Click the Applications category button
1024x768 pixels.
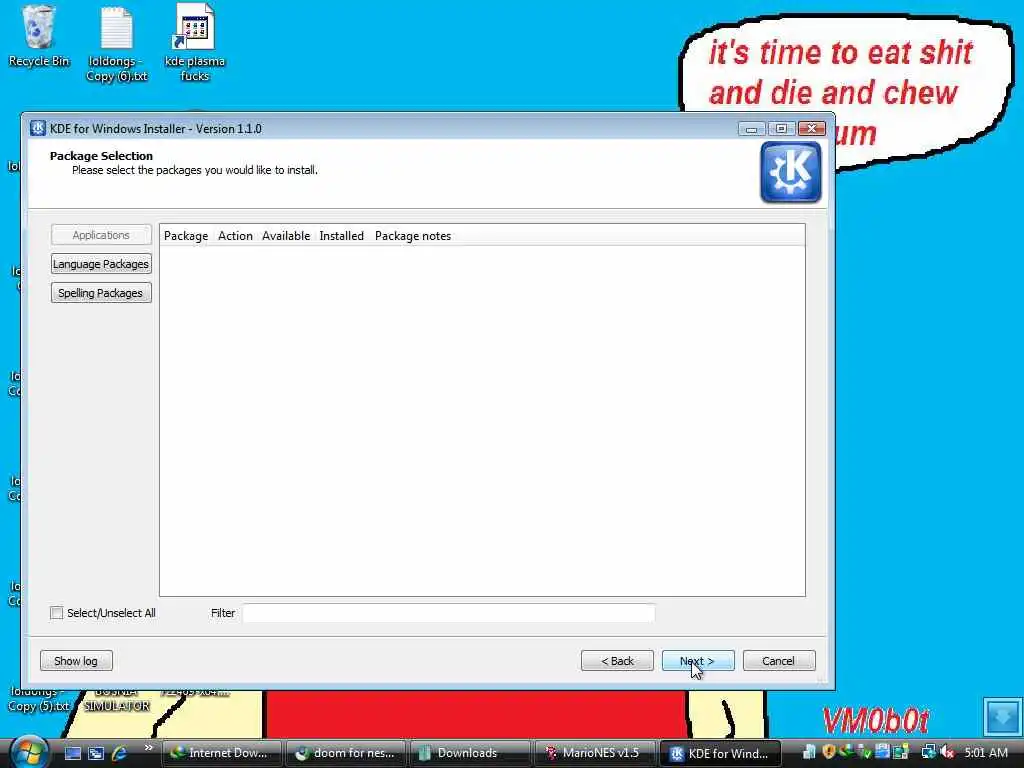pyautogui.click(x=101, y=234)
